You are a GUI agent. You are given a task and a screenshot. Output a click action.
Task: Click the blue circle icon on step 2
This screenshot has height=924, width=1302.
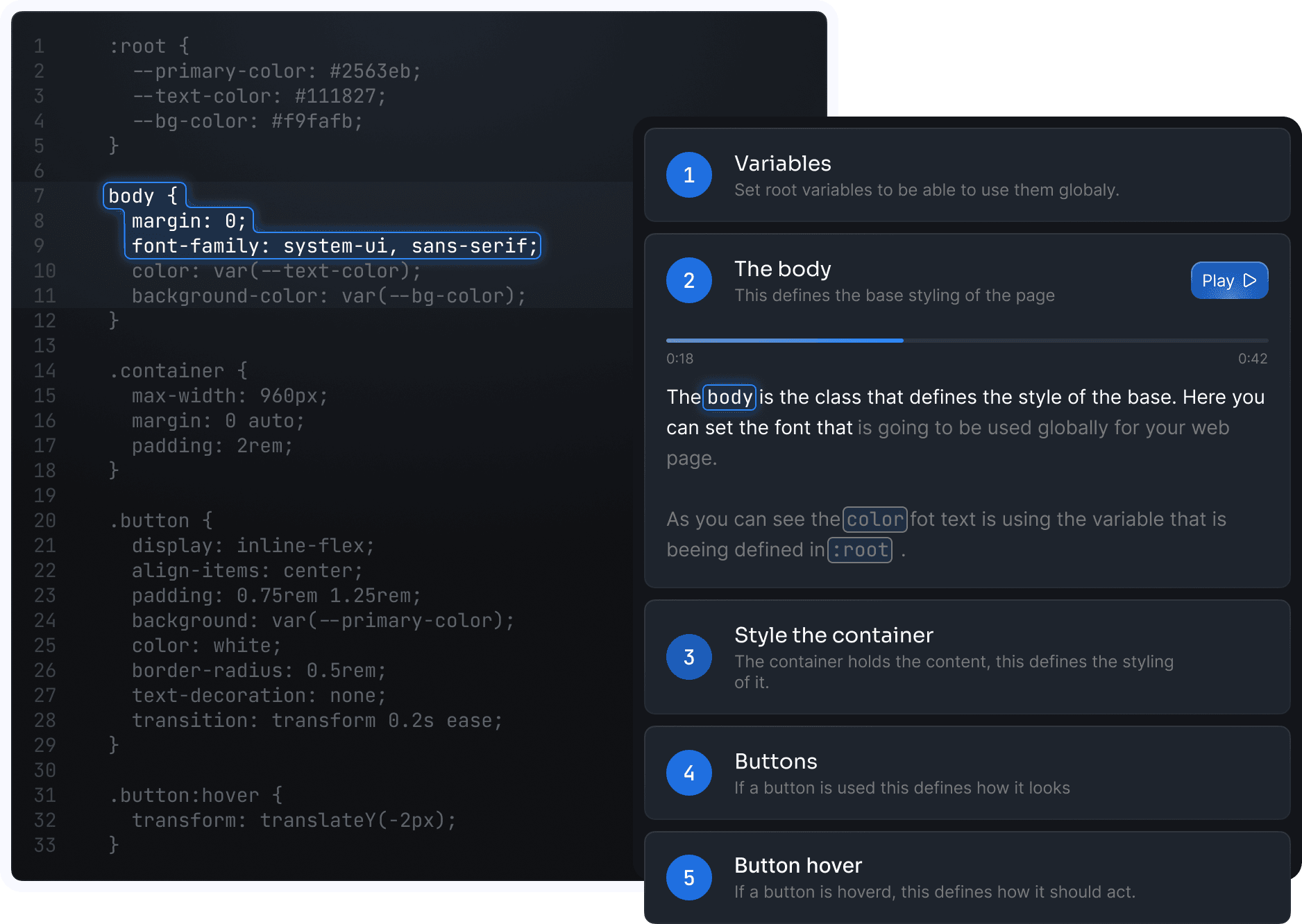tap(688, 280)
